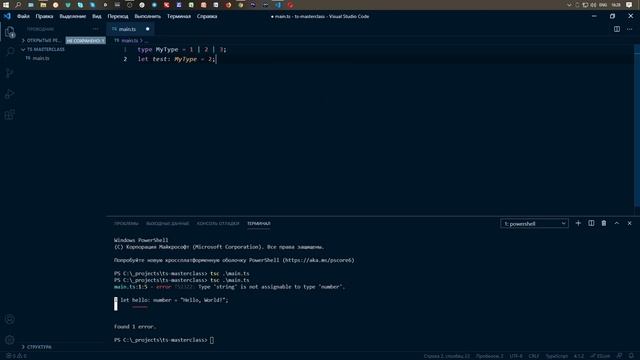The image size is (640, 360).
Task: Open the Переход menu
Action: click(118, 16)
